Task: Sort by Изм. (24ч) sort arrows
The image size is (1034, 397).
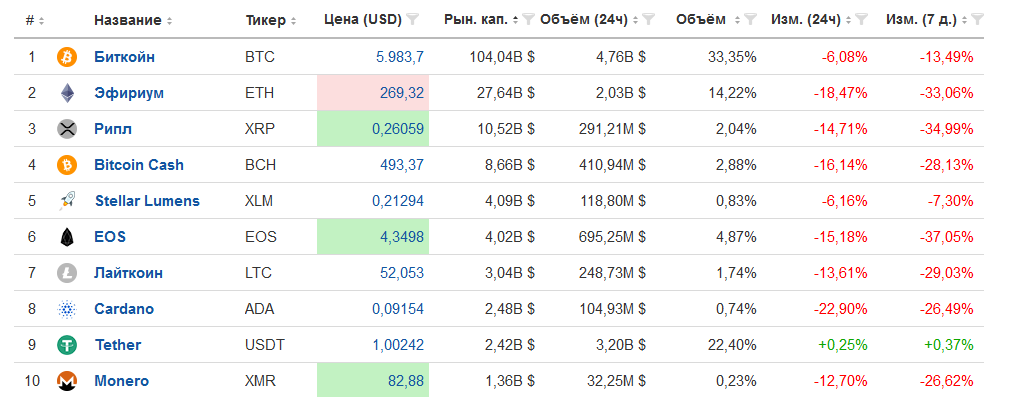Action: pyautogui.click(x=848, y=20)
